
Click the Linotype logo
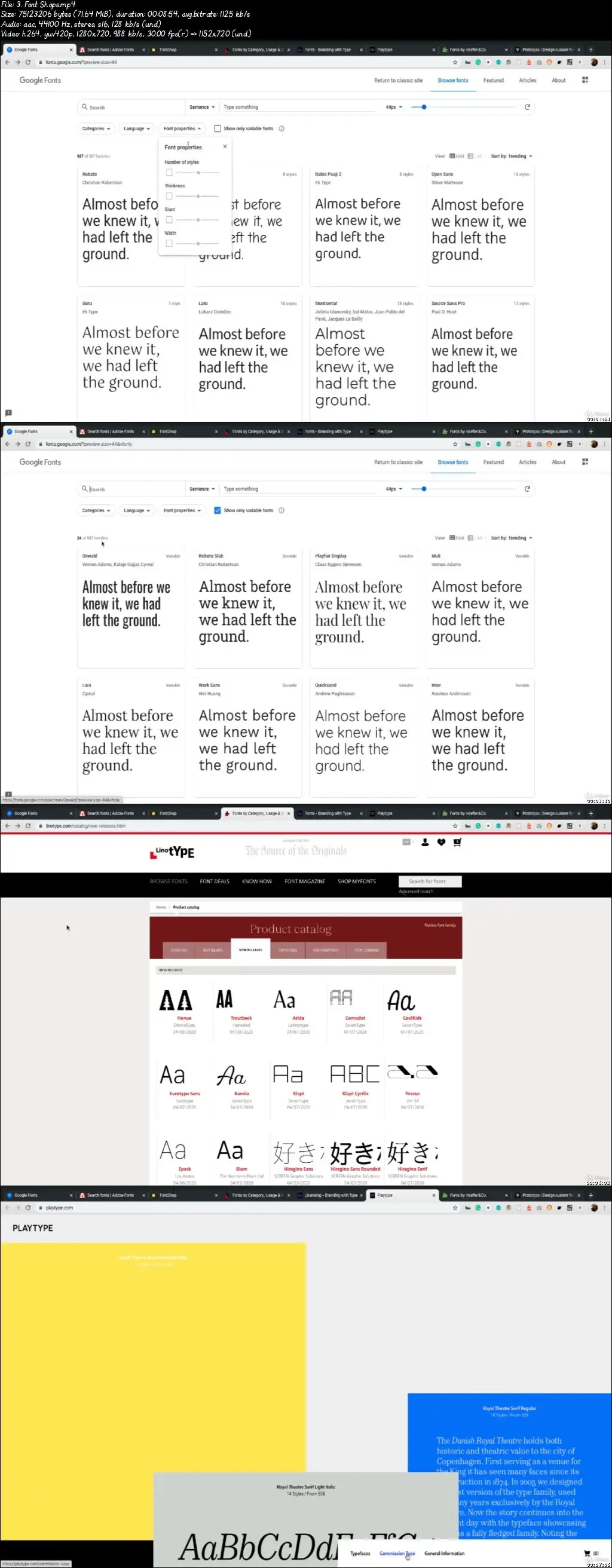172,852
